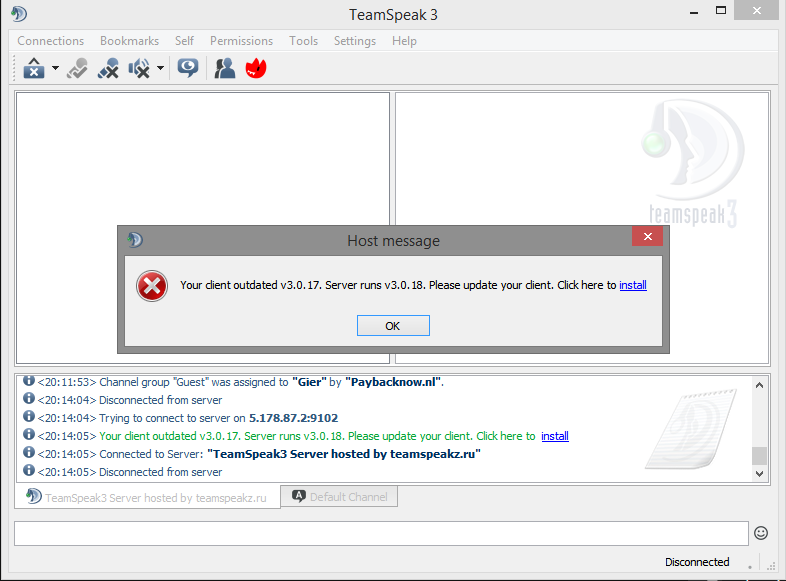Minimize the TeamSpeak 3 window
The height and width of the screenshot is (581, 786).
694,12
